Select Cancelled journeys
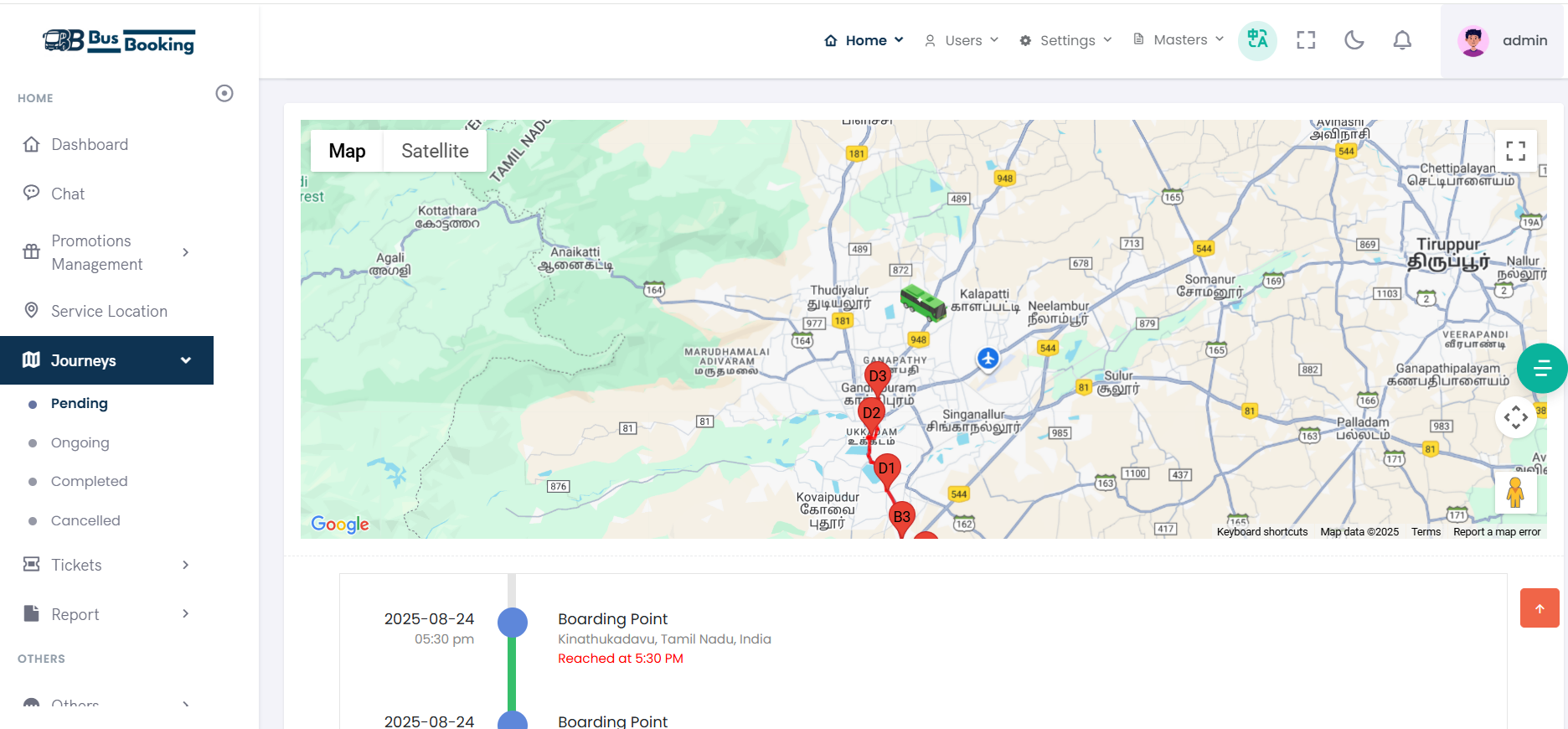The width and height of the screenshot is (1568, 729). [85, 520]
